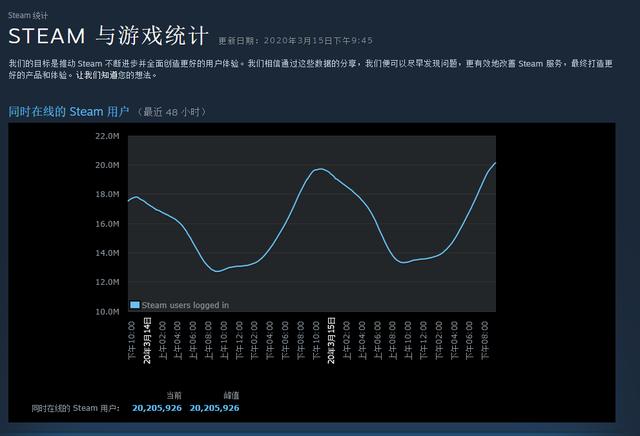Click the 10.0M y-axis label

click(x=107, y=311)
